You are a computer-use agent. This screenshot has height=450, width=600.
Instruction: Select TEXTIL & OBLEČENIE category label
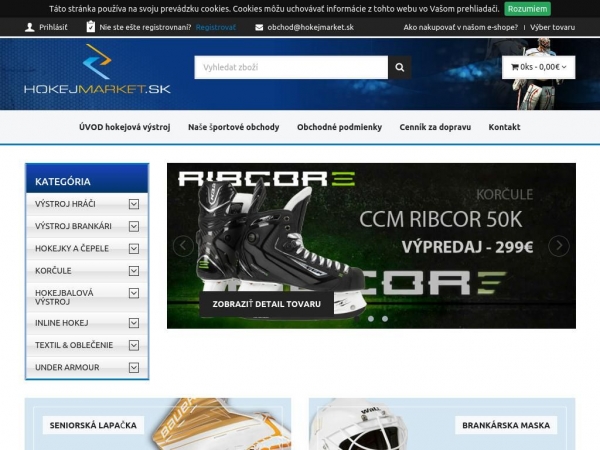click(x=74, y=345)
